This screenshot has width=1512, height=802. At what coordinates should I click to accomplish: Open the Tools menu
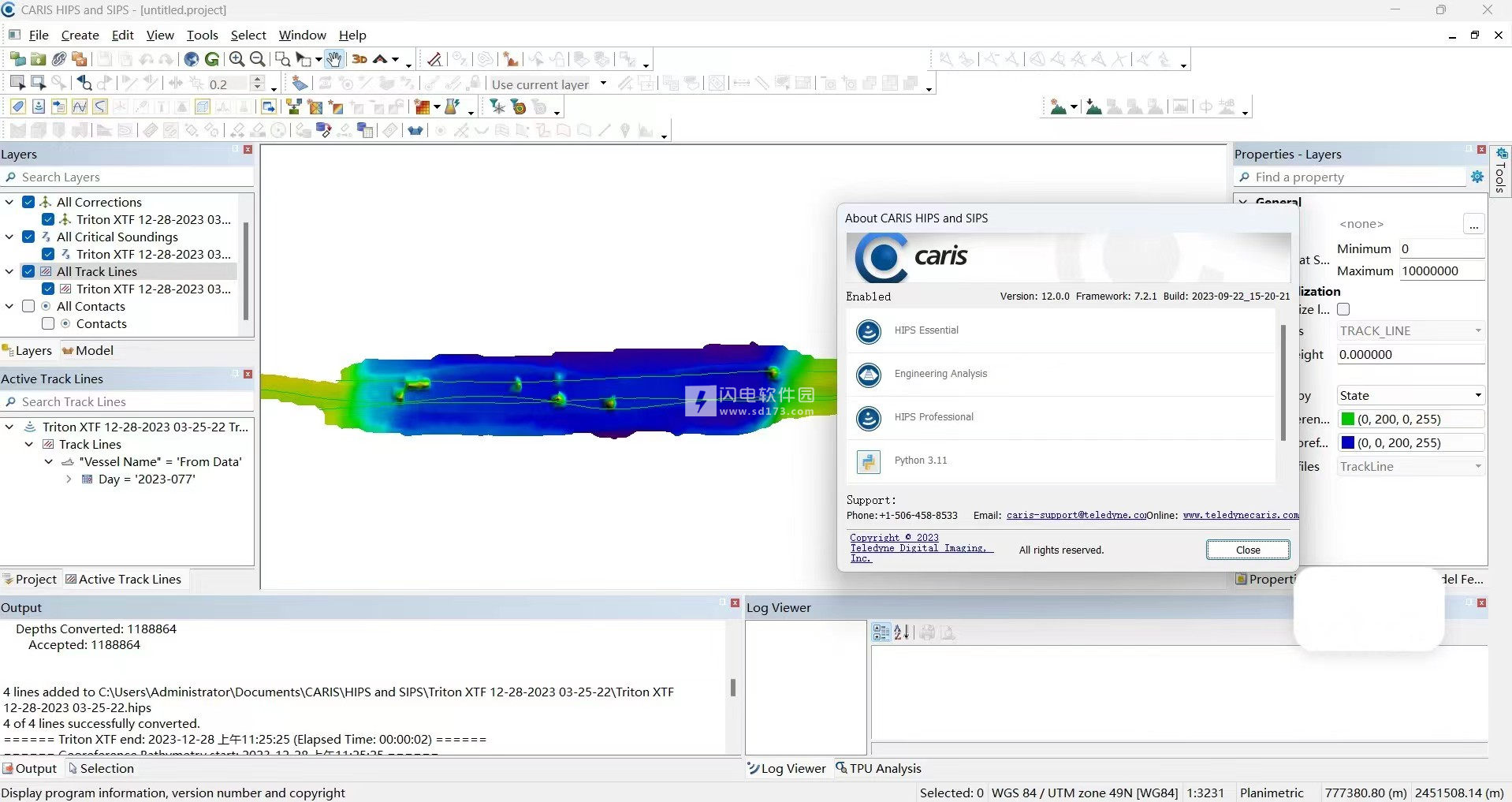(203, 35)
